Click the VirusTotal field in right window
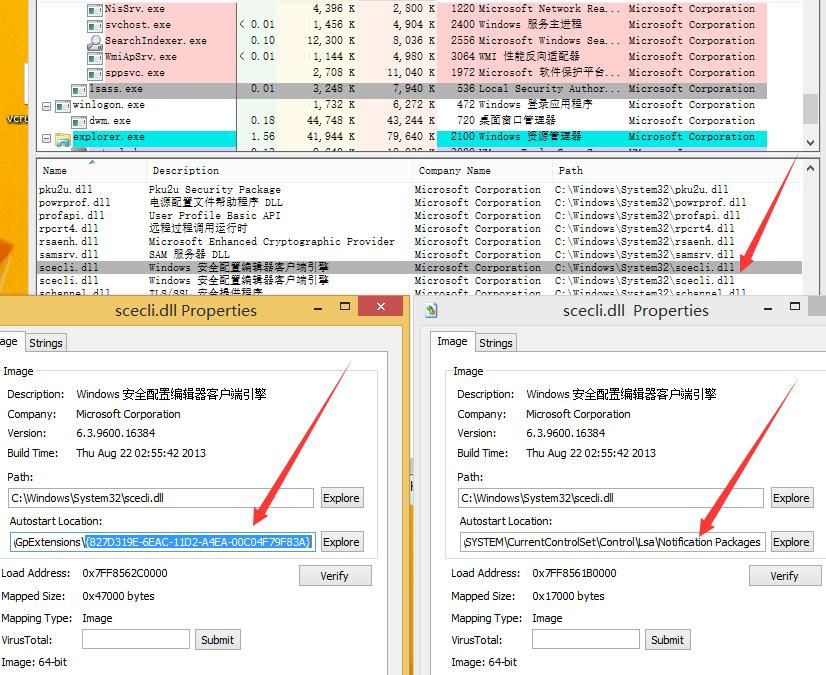The image size is (826, 675). pos(586,640)
